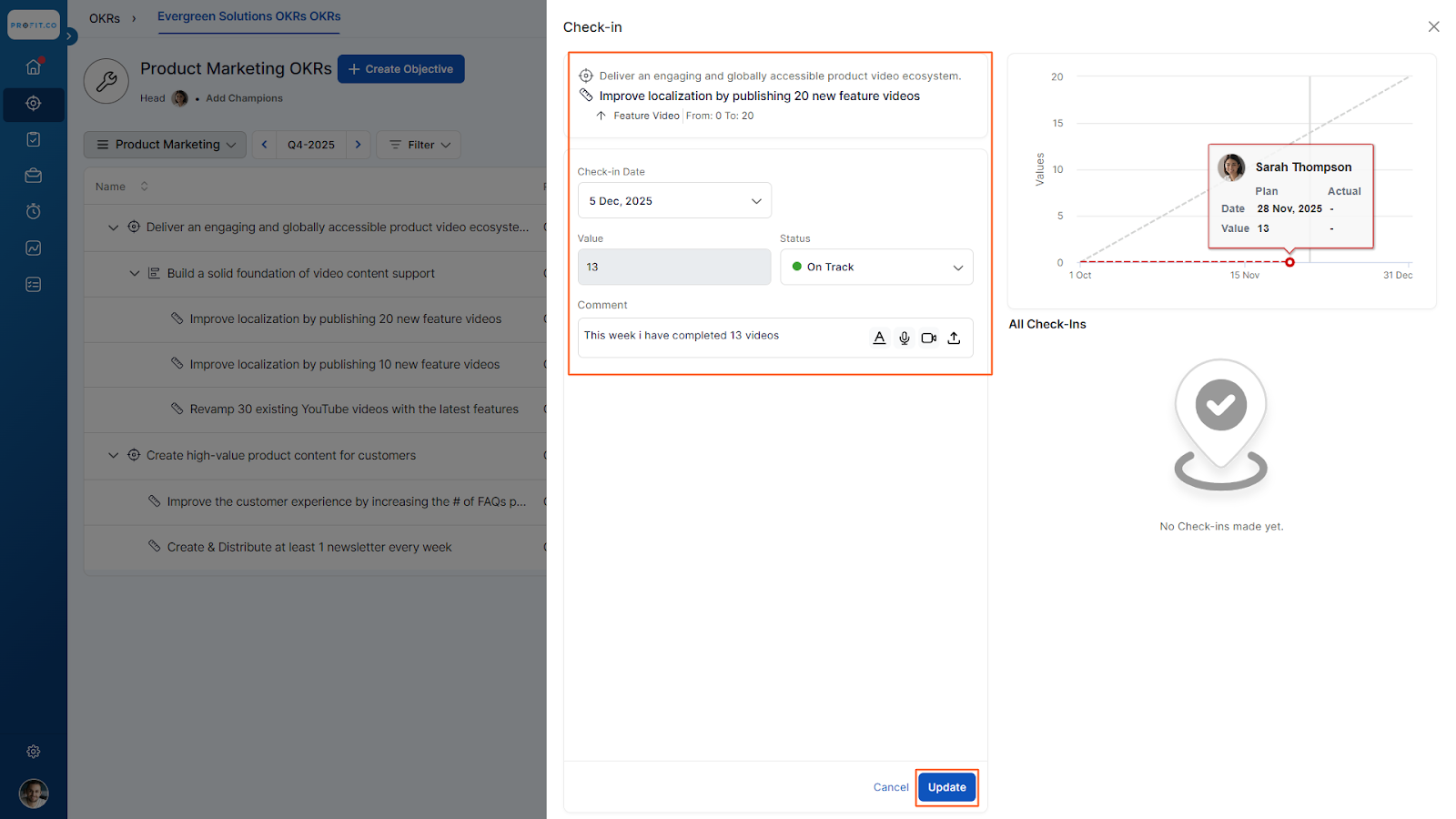Click the upload attachment icon in Comment

(954, 338)
